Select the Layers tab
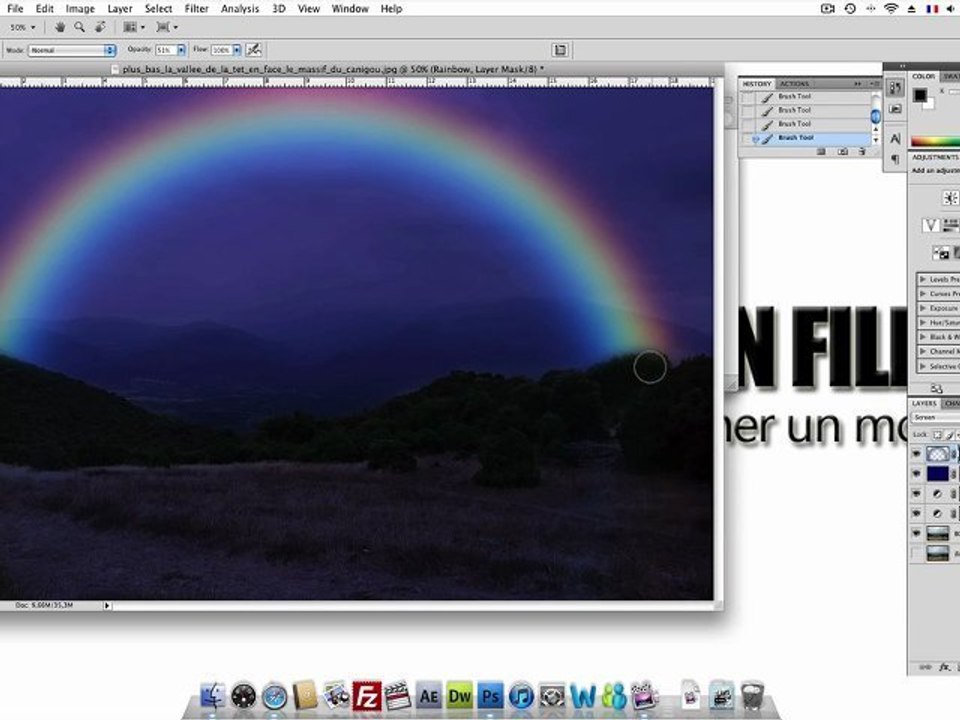Screen dimensions: 960x720 (x=924, y=403)
